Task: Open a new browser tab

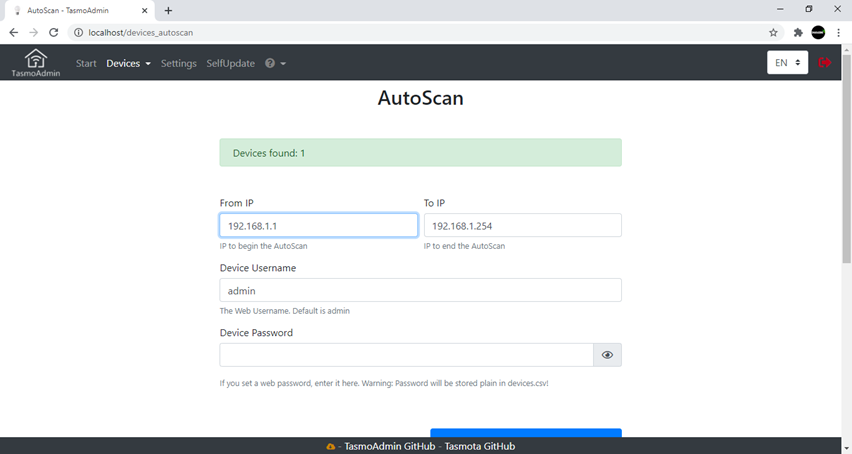Action: [x=168, y=10]
